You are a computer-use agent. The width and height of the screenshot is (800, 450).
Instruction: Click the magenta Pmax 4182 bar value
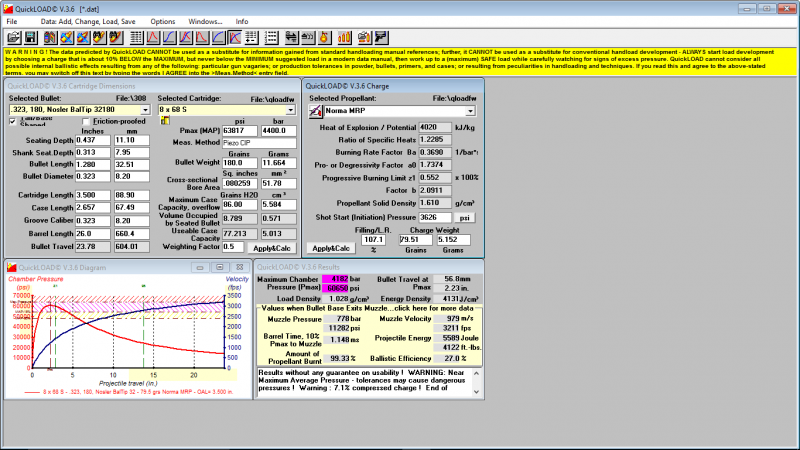coord(335,279)
